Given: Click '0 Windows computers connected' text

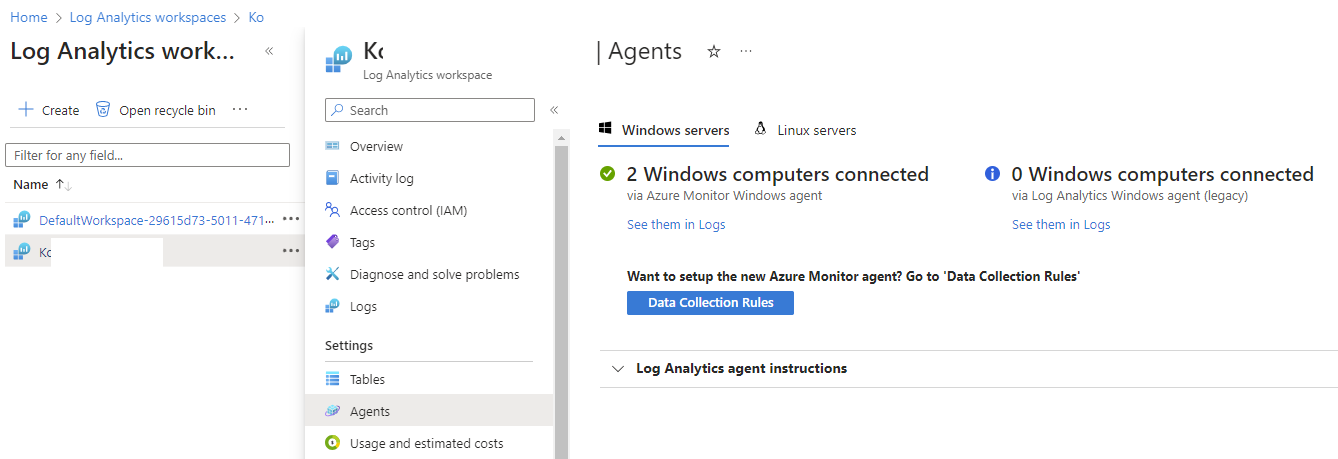Looking at the screenshot, I should point(1163,174).
